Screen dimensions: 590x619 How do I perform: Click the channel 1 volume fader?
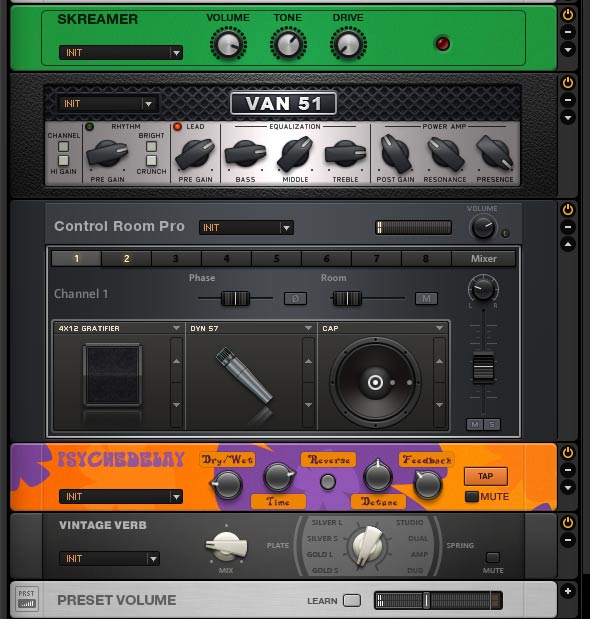(x=483, y=368)
